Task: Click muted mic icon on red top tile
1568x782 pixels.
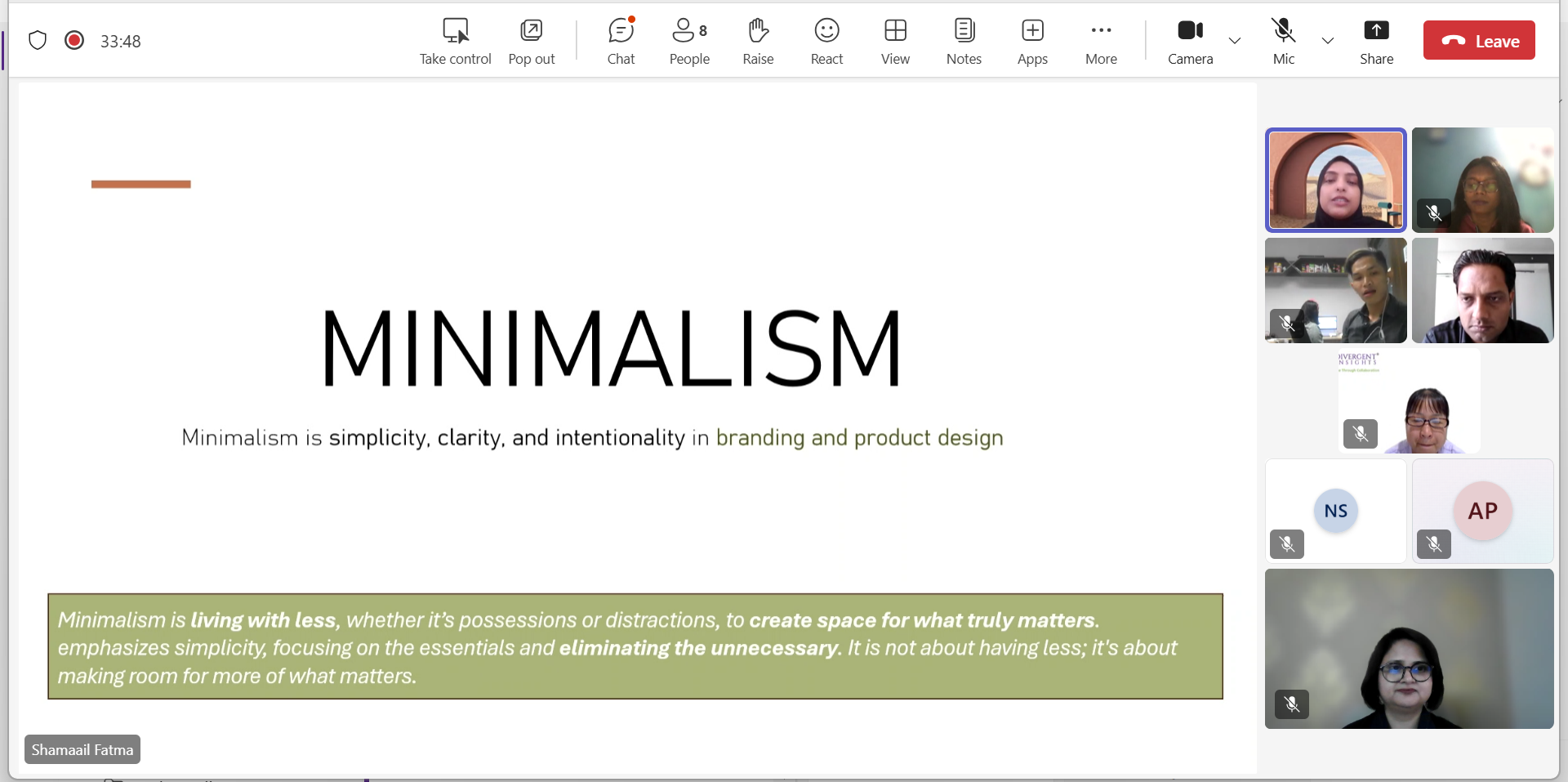Action: coord(1434,213)
